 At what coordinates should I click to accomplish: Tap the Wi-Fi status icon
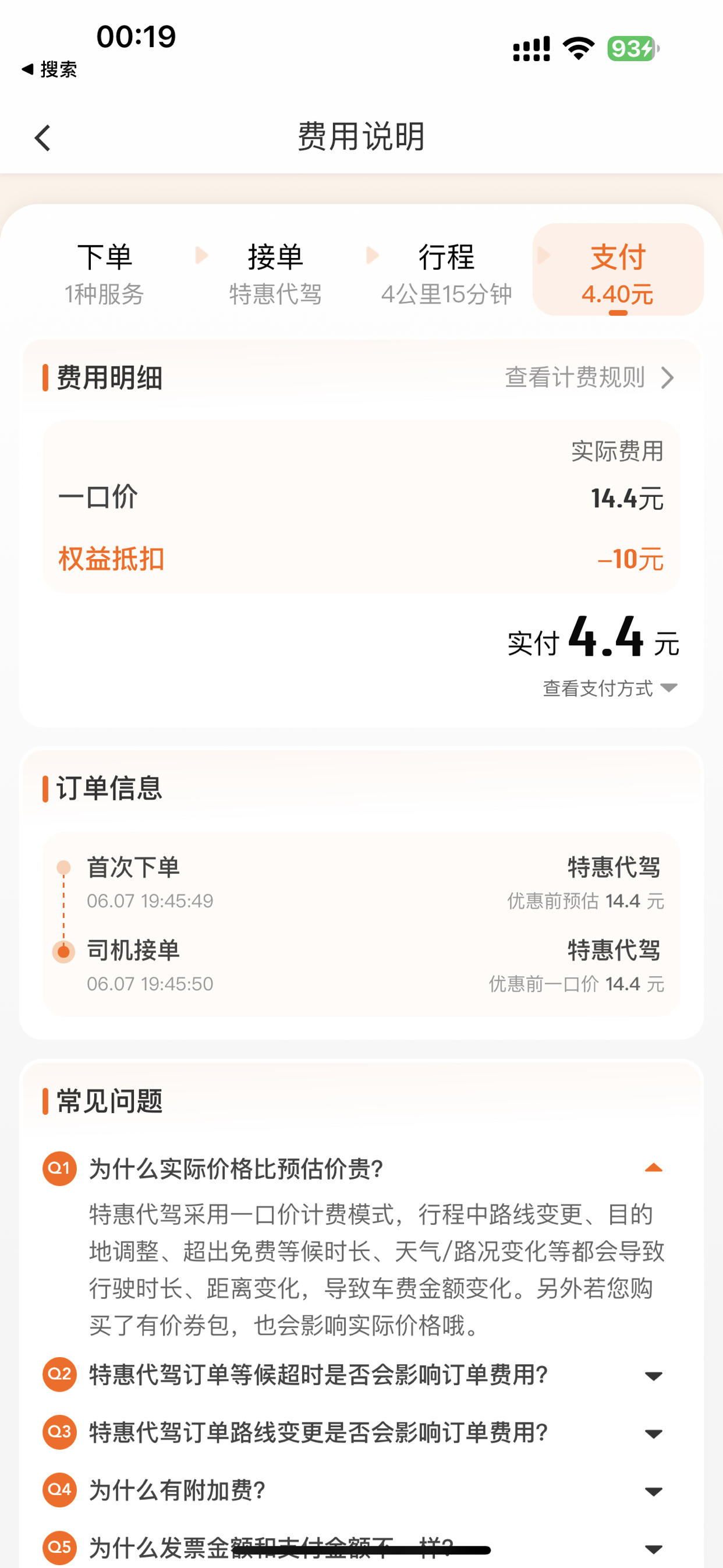pos(578,49)
